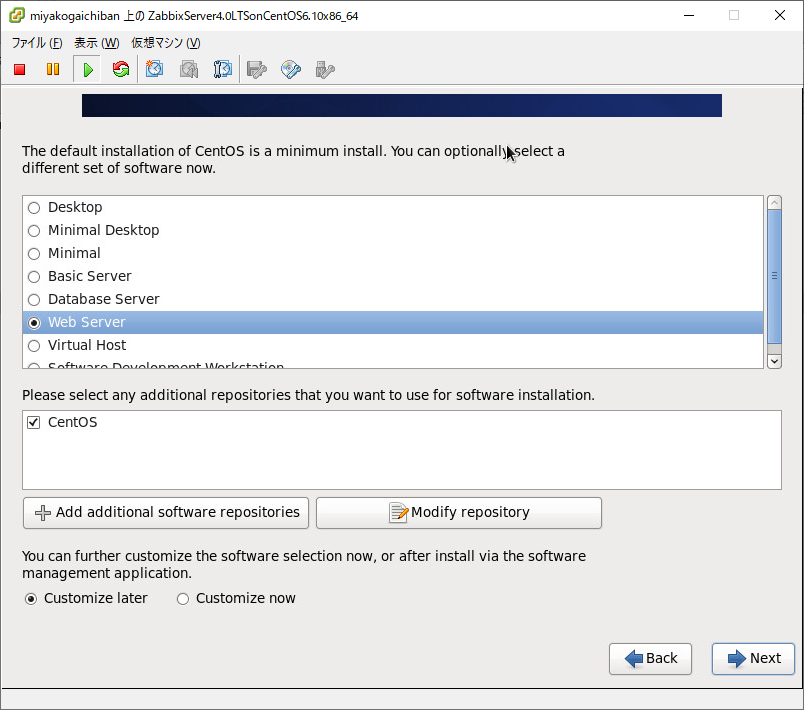Viewport: 804px width, 710px height.
Task: Click the floppy drive connect icon
Action: coord(256,69)
